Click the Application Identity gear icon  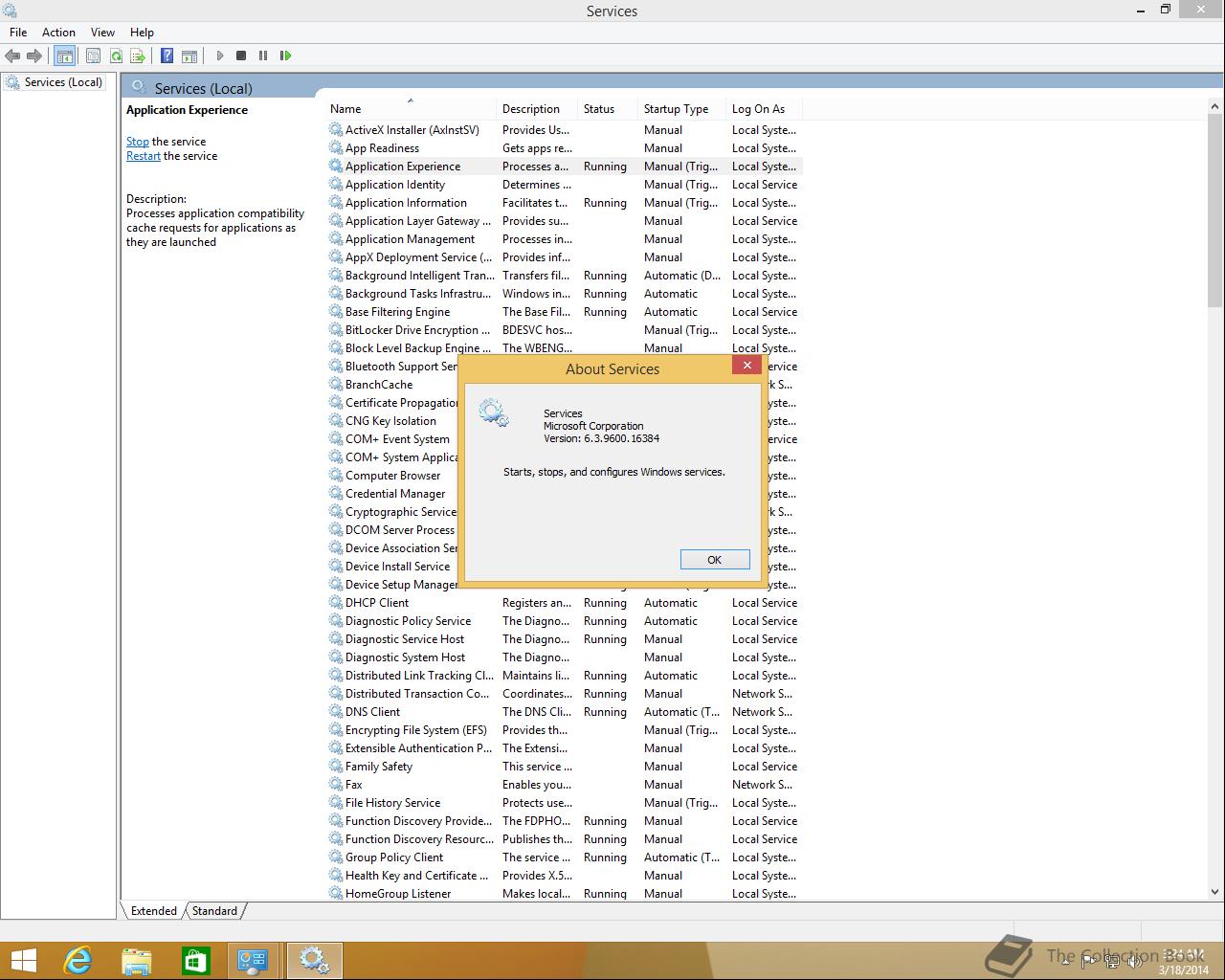tap(335, 185)
